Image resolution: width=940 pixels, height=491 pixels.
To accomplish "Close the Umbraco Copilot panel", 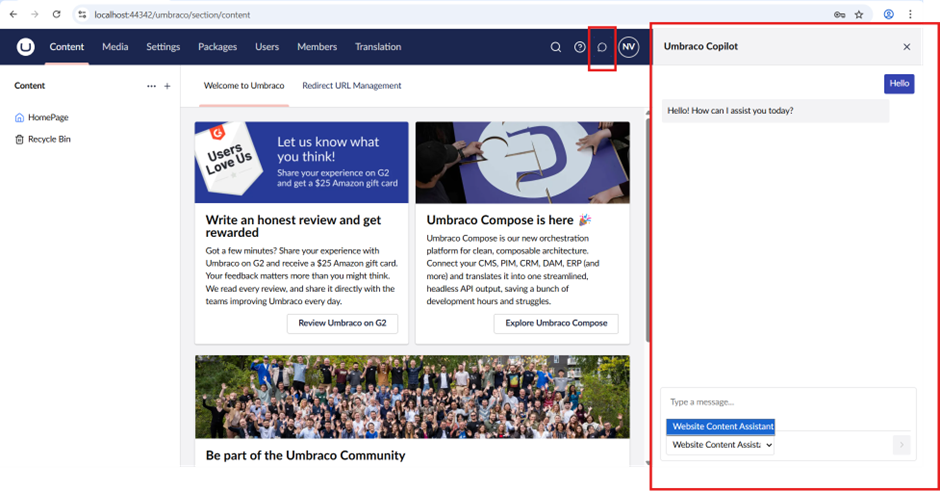I will (x=906, y=47).
